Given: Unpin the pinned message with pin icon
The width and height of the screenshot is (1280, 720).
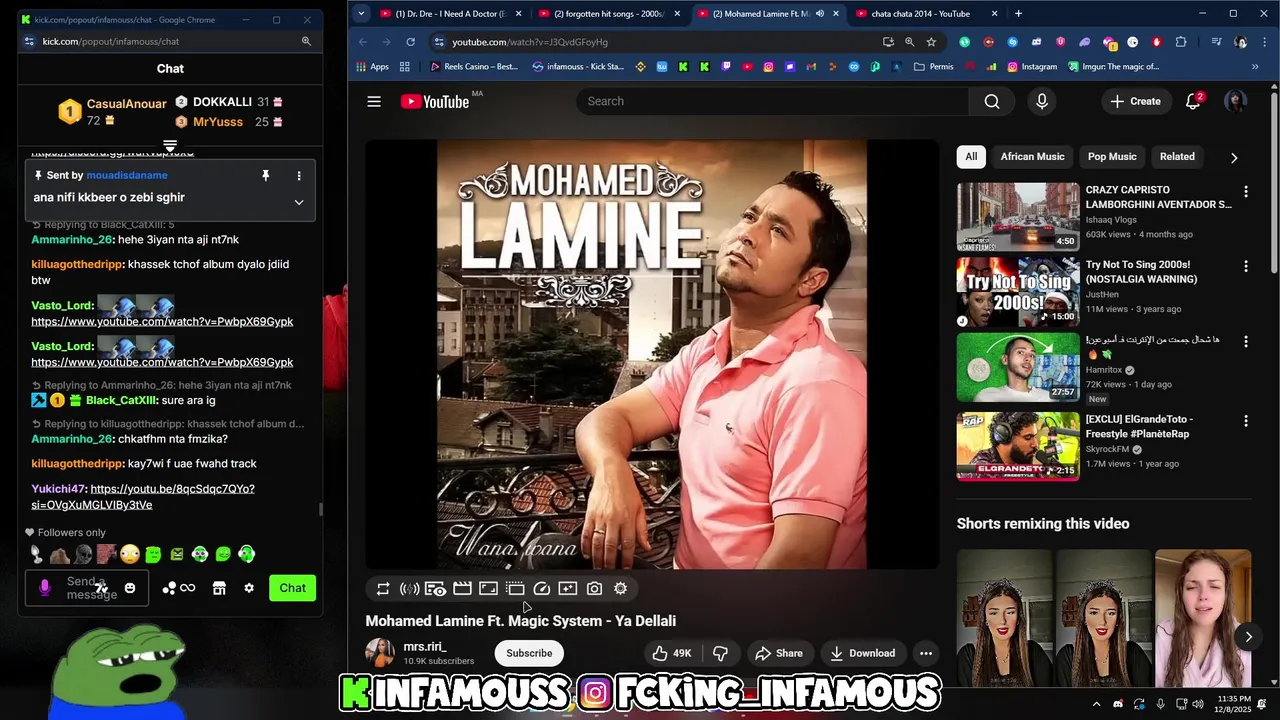Looking at the screenshot, I should pyautogui.click(x=266, y=176).
